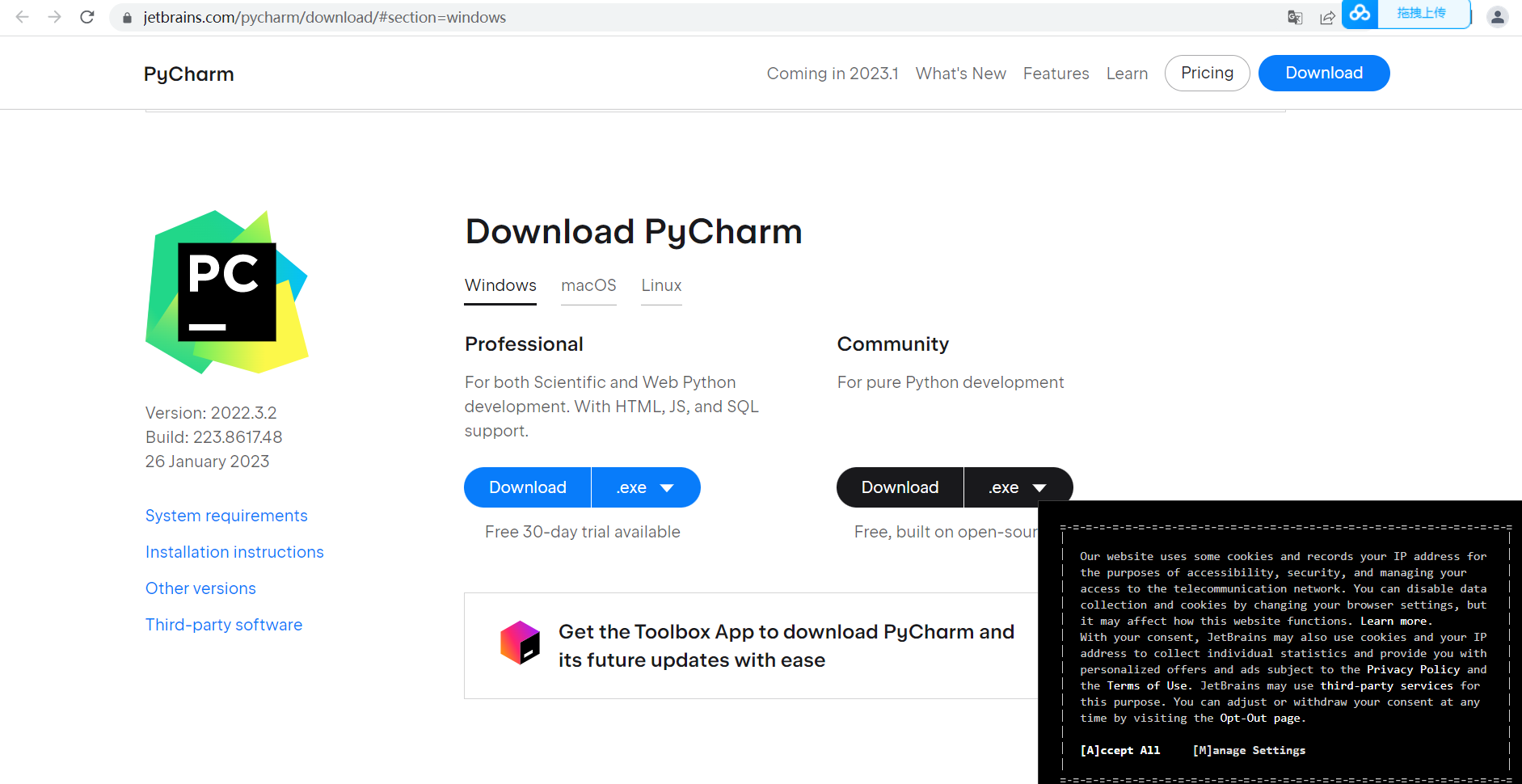Click Free 30-day trial available text
This screenshot has width=1522, height=784.
coord(582,532)
